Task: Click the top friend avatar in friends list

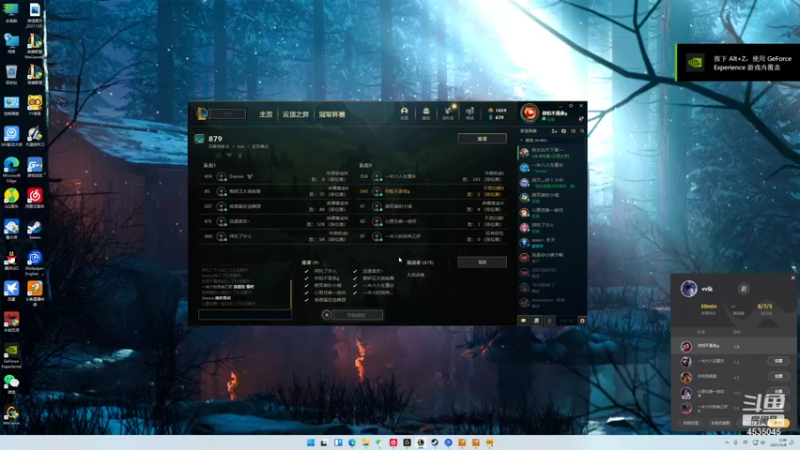Action: [524, 153]
